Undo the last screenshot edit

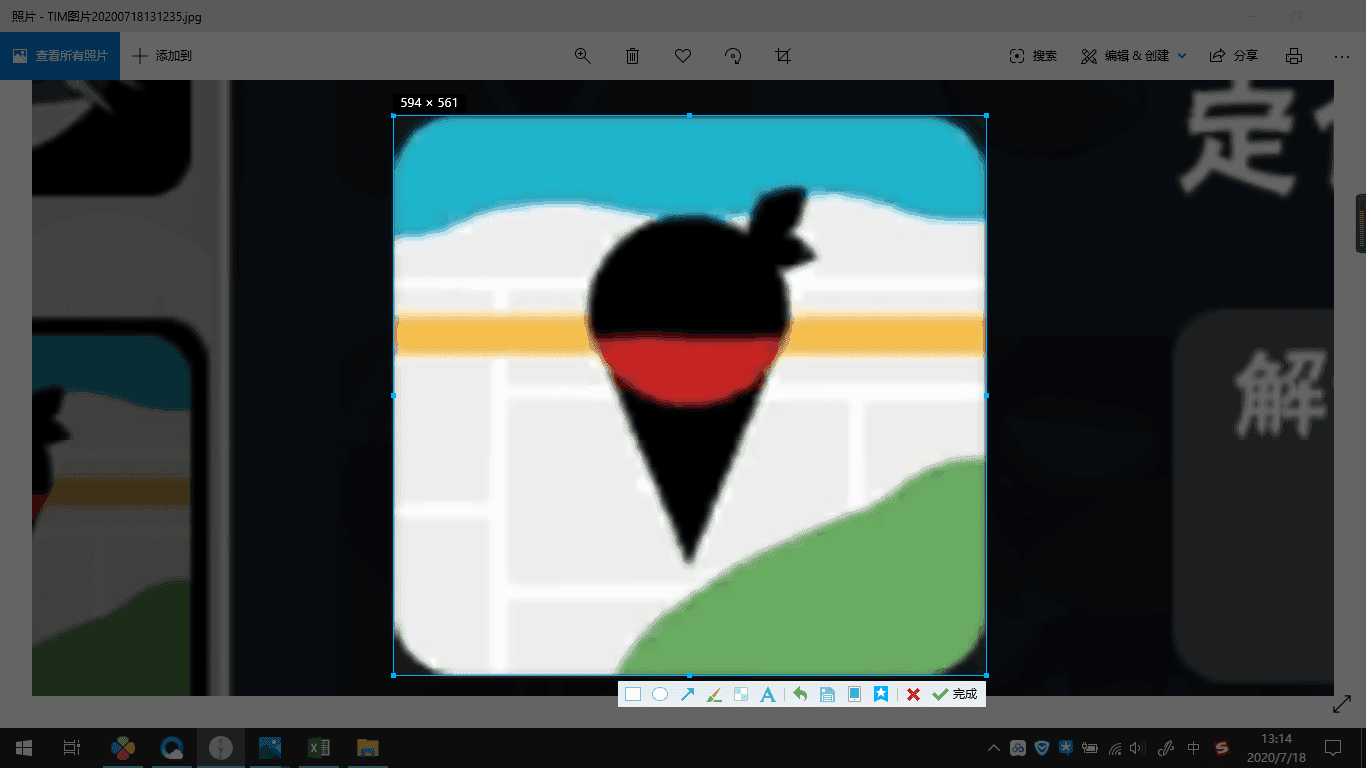tap(800, 694)
